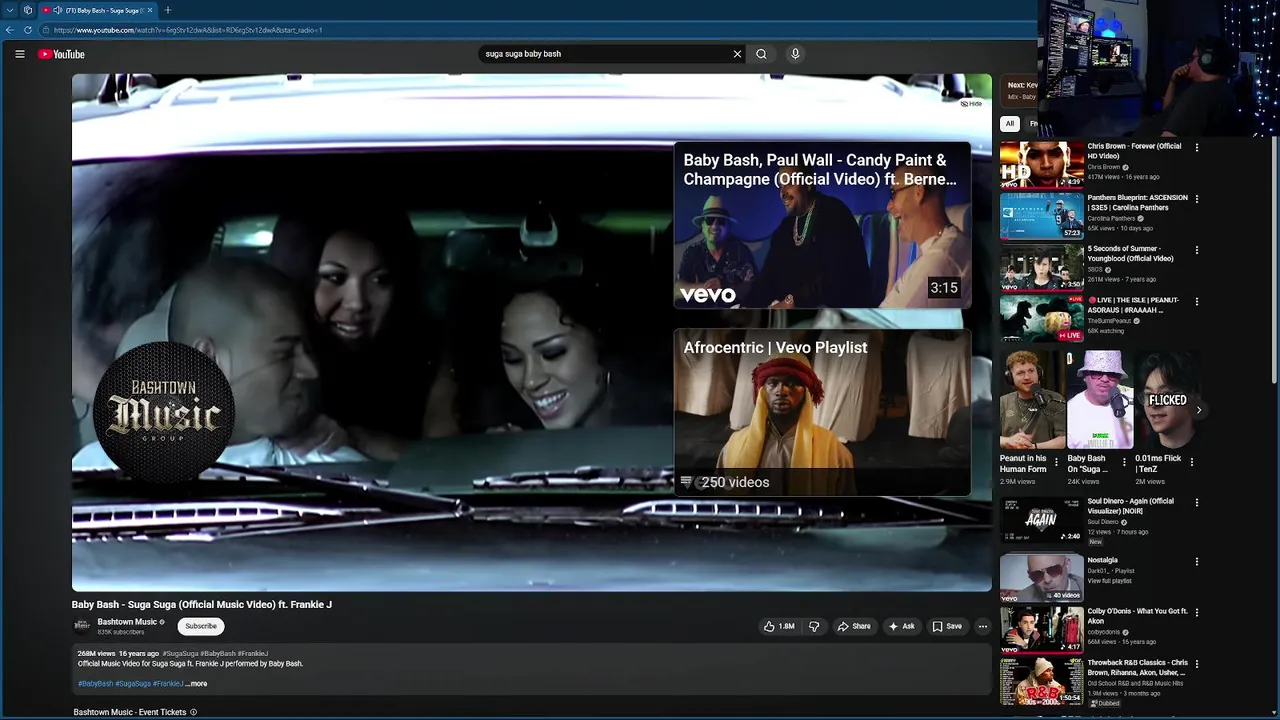Screen dimensions: 1280x720
Task: Open options for Soul Dinero Again
Action: pos(1197,503)
